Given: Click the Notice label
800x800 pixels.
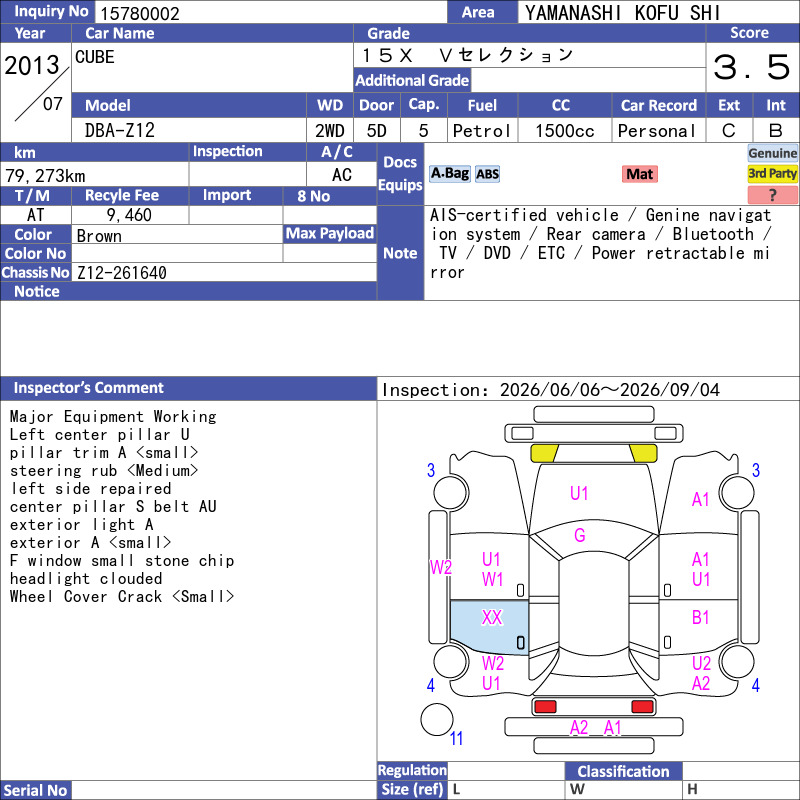Looking at the screenshot, I should tap(37, 291).
